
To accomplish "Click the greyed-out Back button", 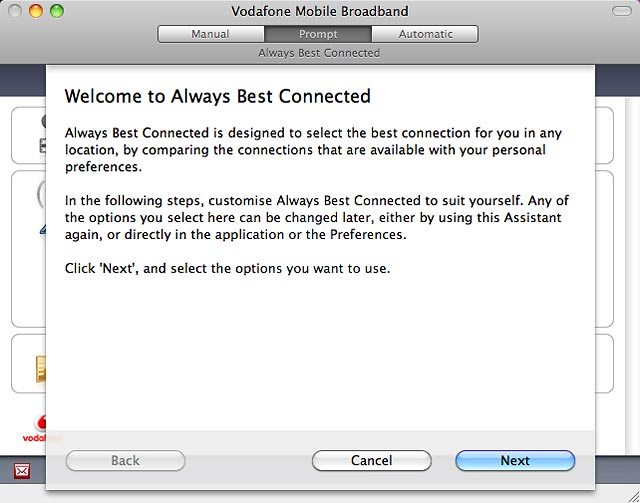I will click(x=125, y=461).
